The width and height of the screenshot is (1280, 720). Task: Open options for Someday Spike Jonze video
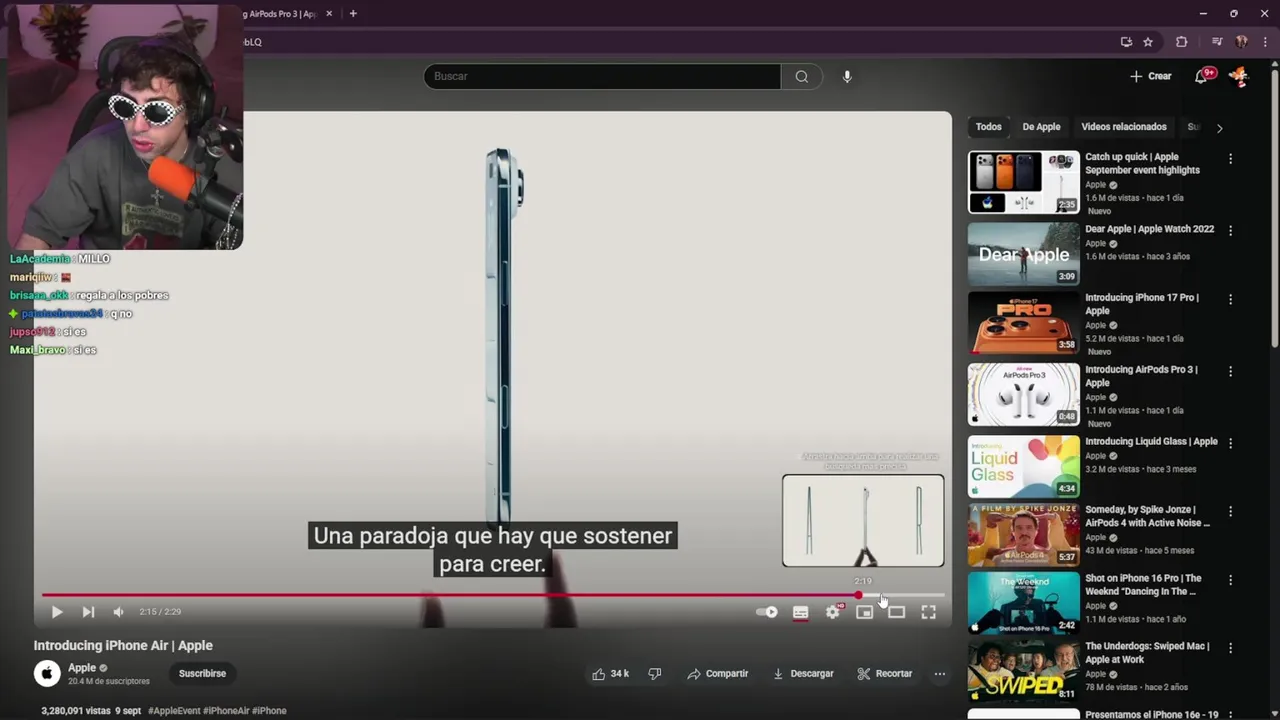pos(1230,511)
